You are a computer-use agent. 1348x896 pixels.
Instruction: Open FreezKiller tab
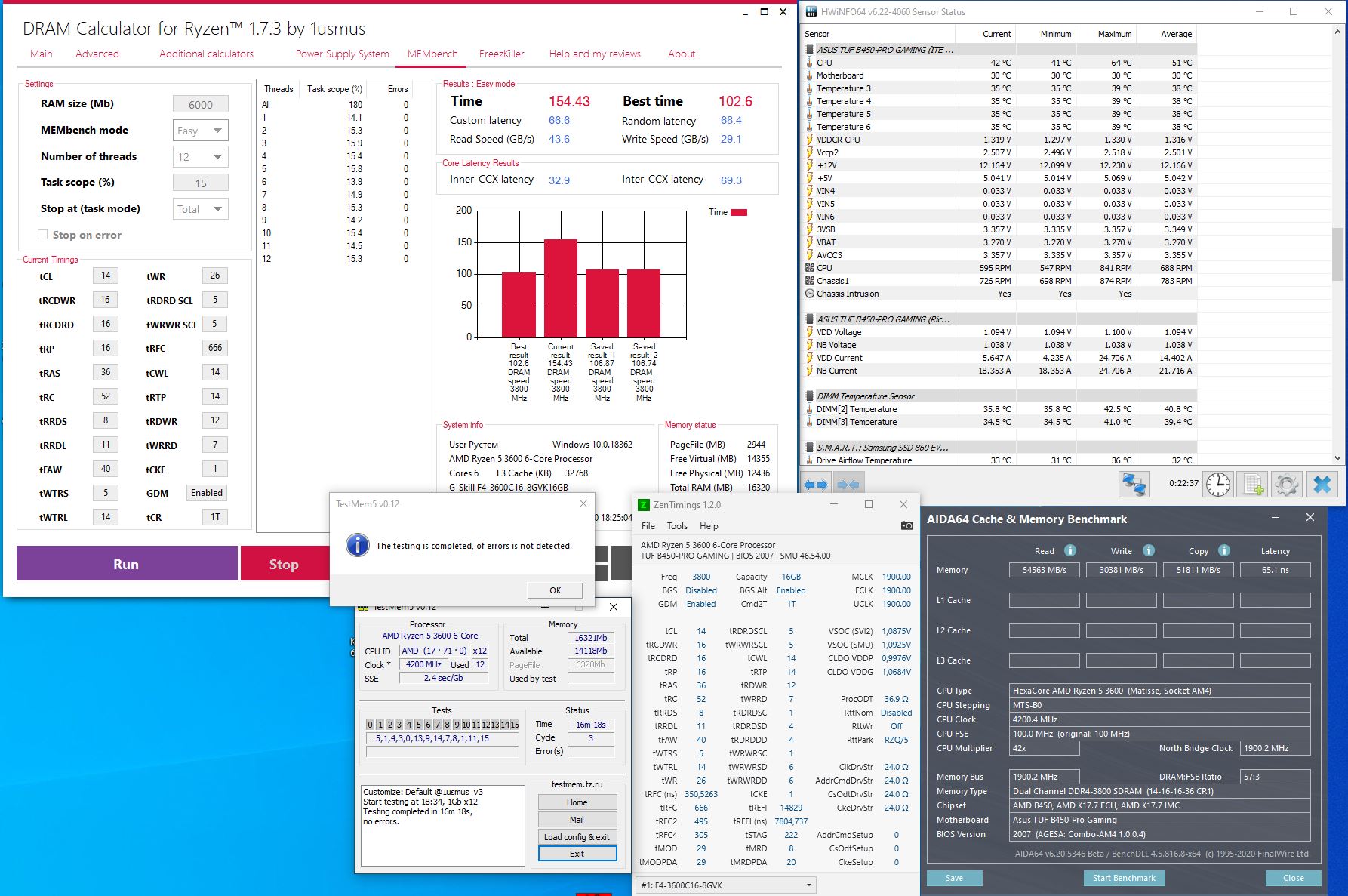[x=502, y=54]
